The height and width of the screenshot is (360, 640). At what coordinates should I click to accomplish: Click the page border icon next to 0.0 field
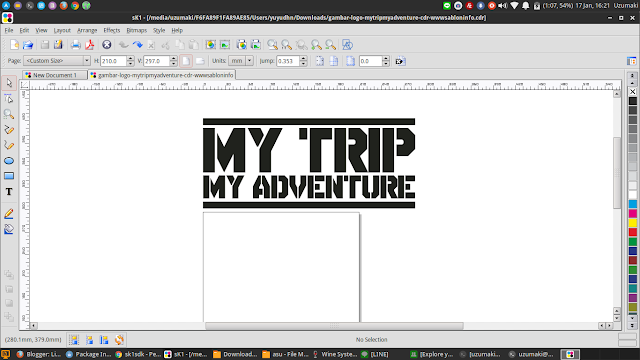350,61
